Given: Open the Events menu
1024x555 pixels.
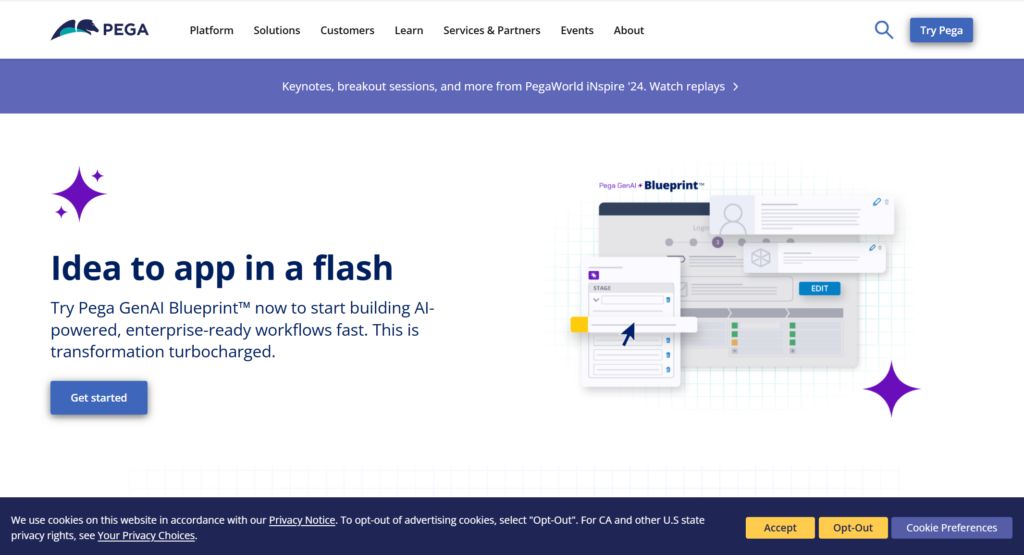Looking at the screenshot, I should click(577, 30).
